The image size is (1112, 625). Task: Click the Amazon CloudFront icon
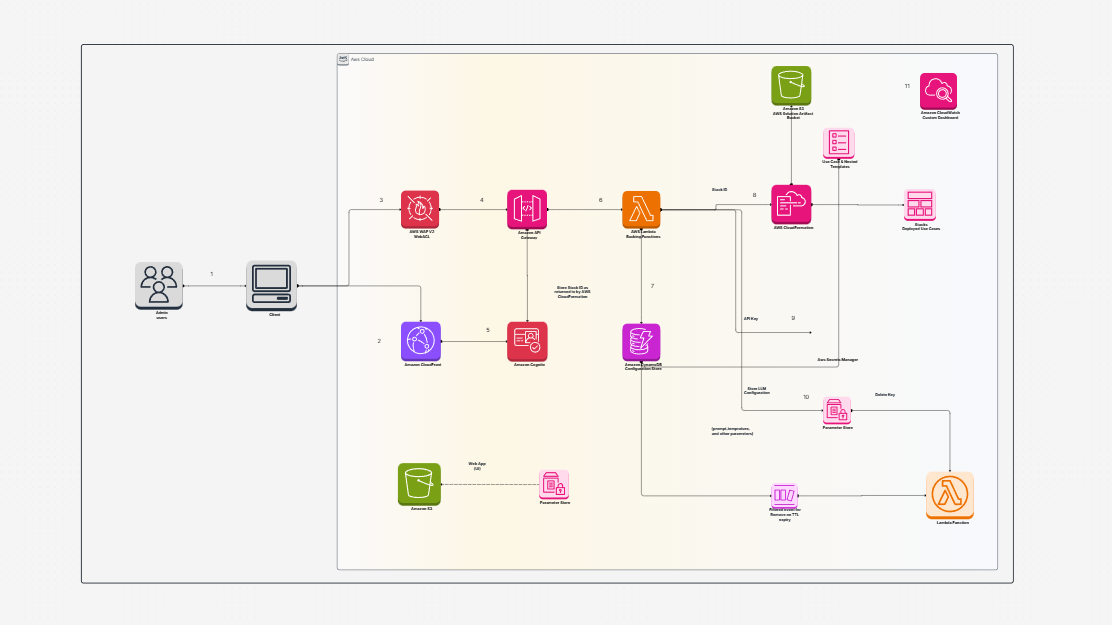421,341
